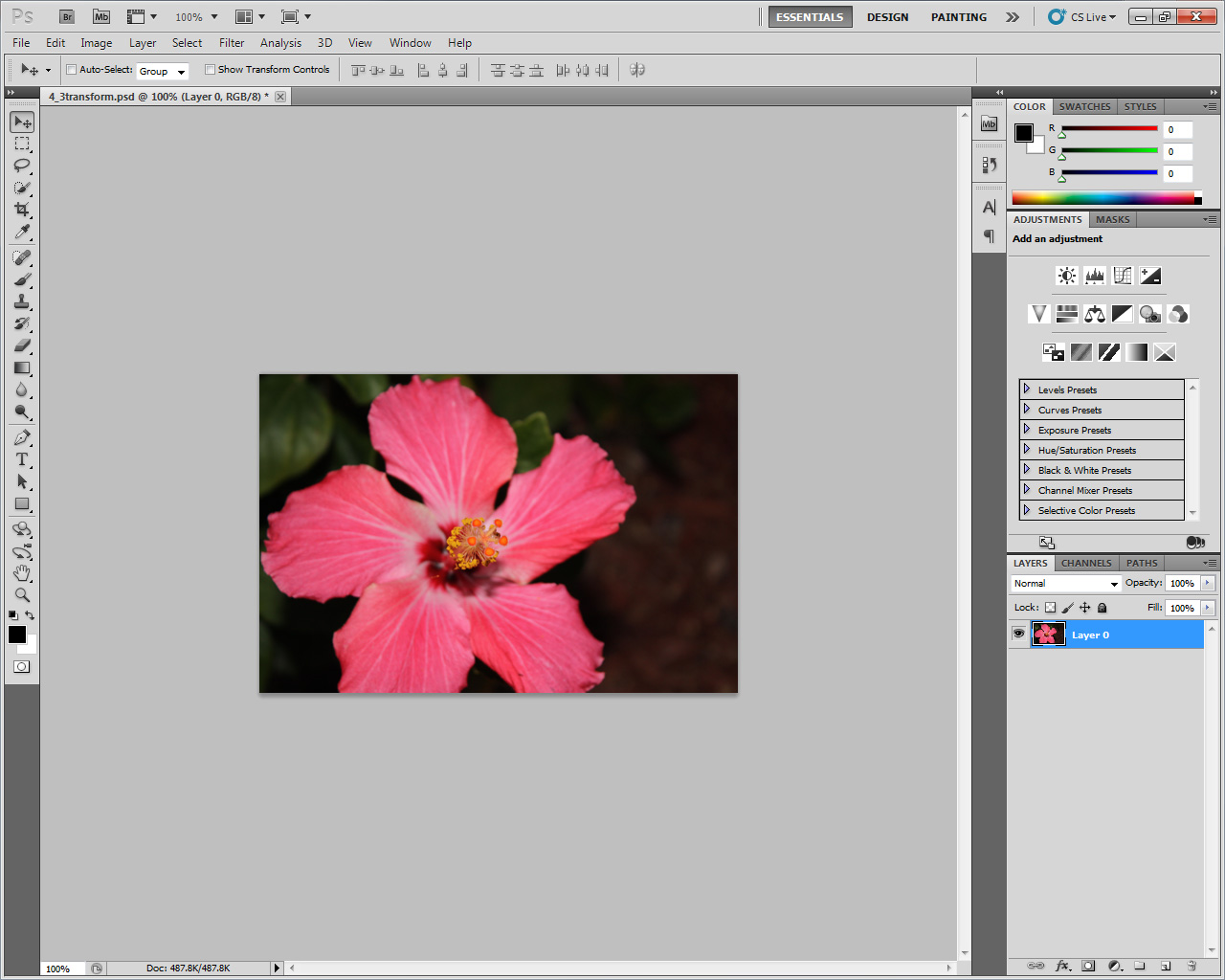Open the Auto-Select Group dropdown
The width and height of the screenshot is (1225, 980).
click(x=163, y=71)
